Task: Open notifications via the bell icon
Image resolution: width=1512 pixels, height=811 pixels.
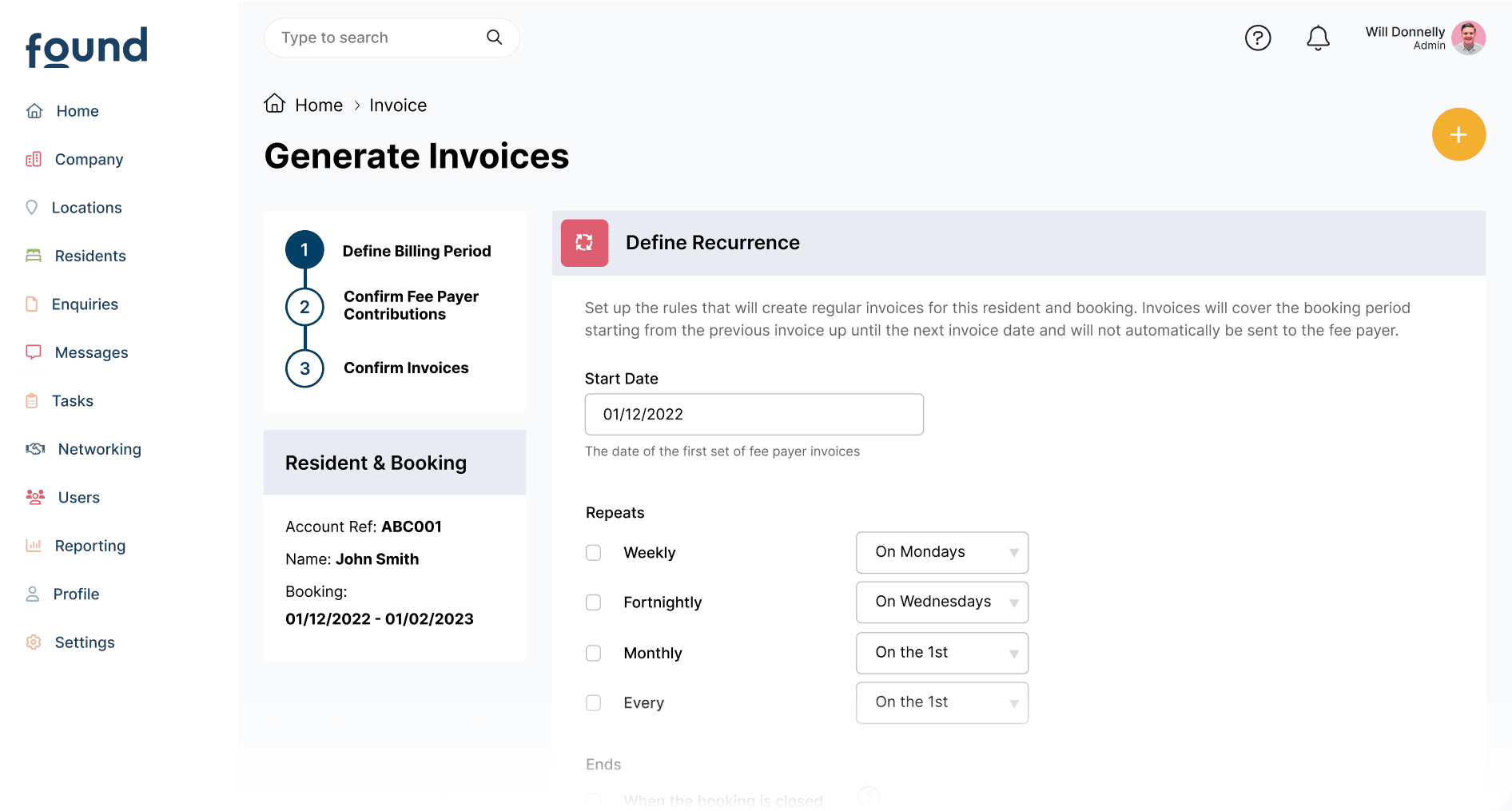Action: pyautogui.click(x=1318, y=38)
